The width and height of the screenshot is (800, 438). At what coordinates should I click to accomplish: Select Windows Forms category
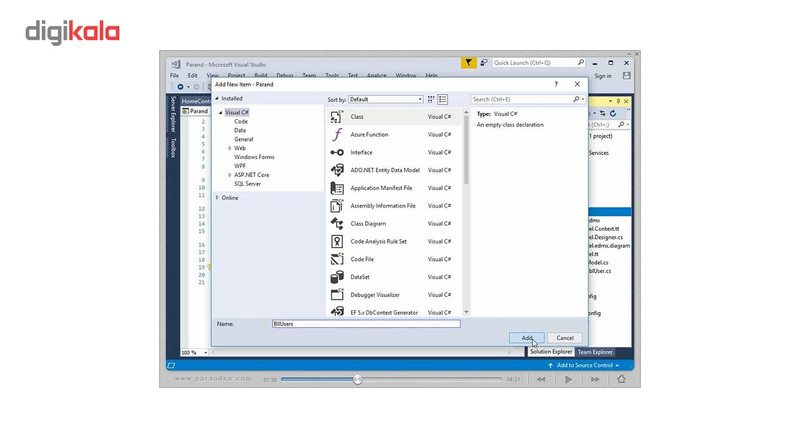(x=254, y=157)
